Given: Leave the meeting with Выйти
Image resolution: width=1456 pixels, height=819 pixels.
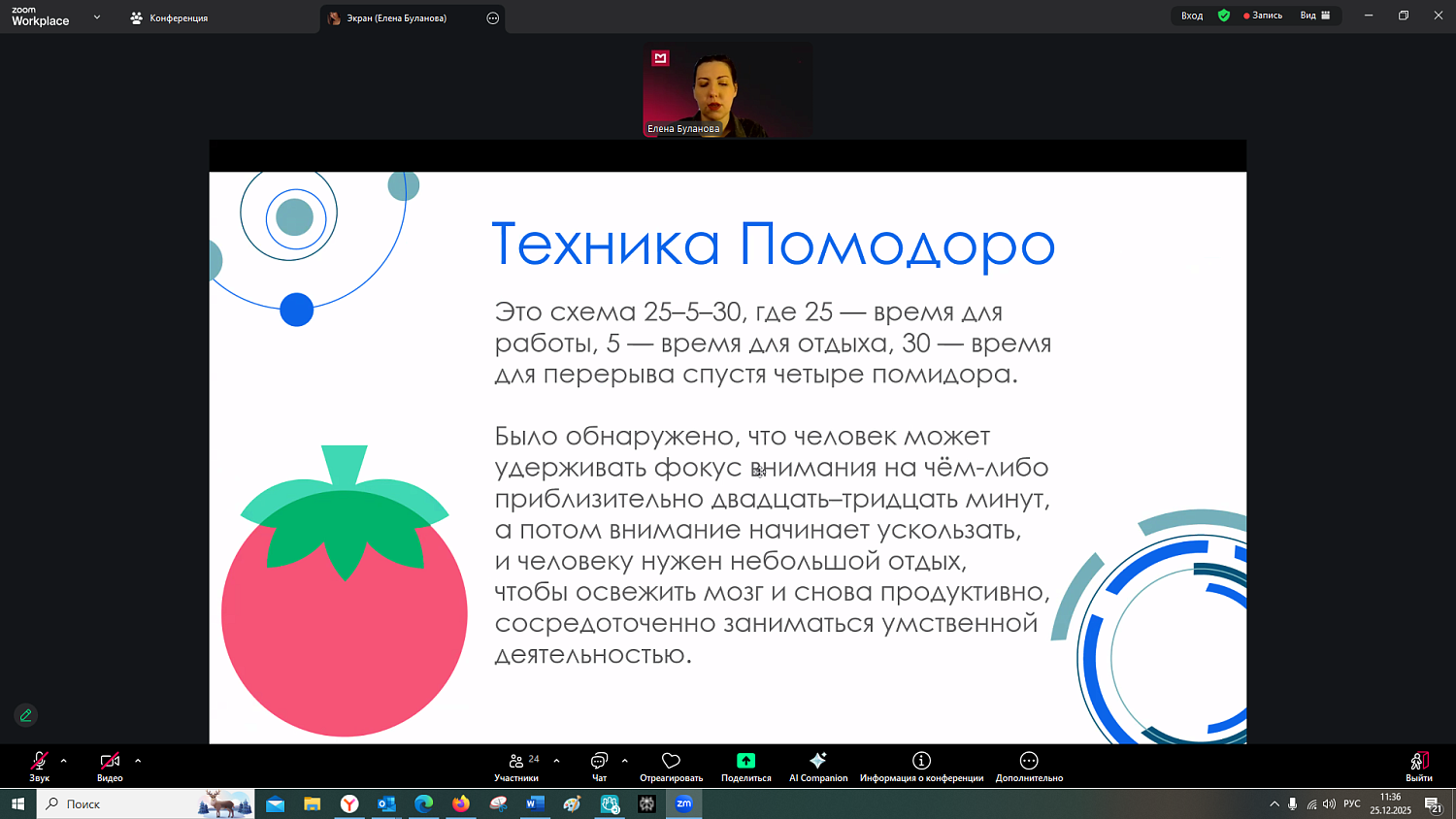Looking at the screenshot, I should coord(1418,767).
